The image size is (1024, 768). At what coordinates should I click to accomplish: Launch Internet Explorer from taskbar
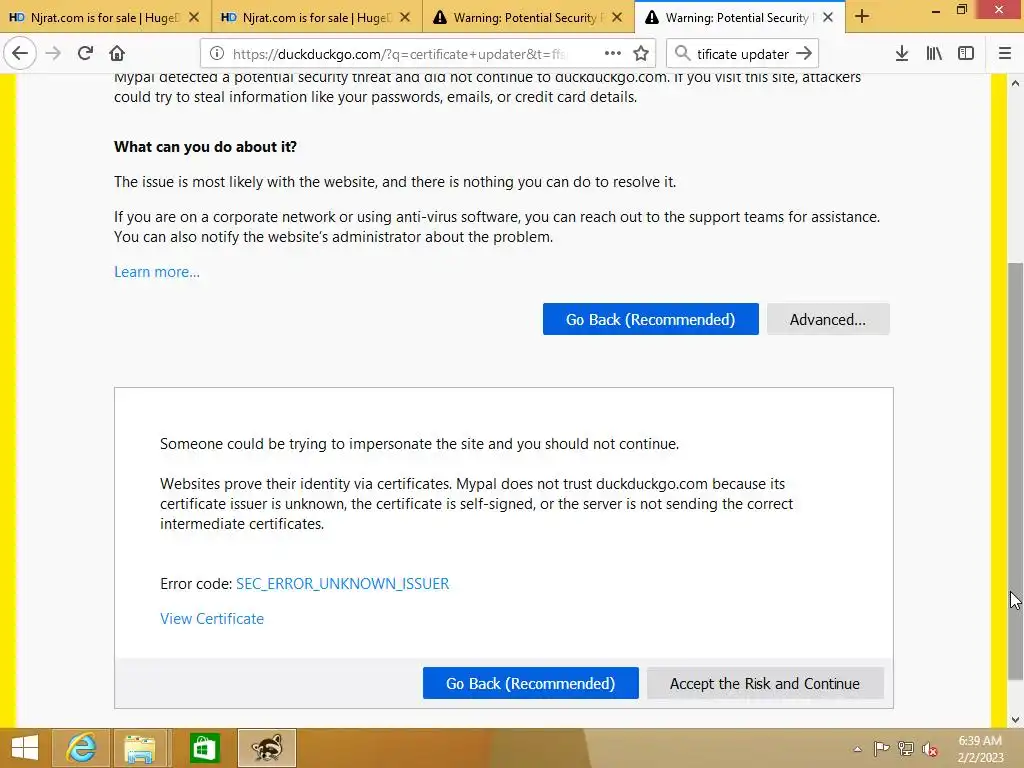click(81, 748)
